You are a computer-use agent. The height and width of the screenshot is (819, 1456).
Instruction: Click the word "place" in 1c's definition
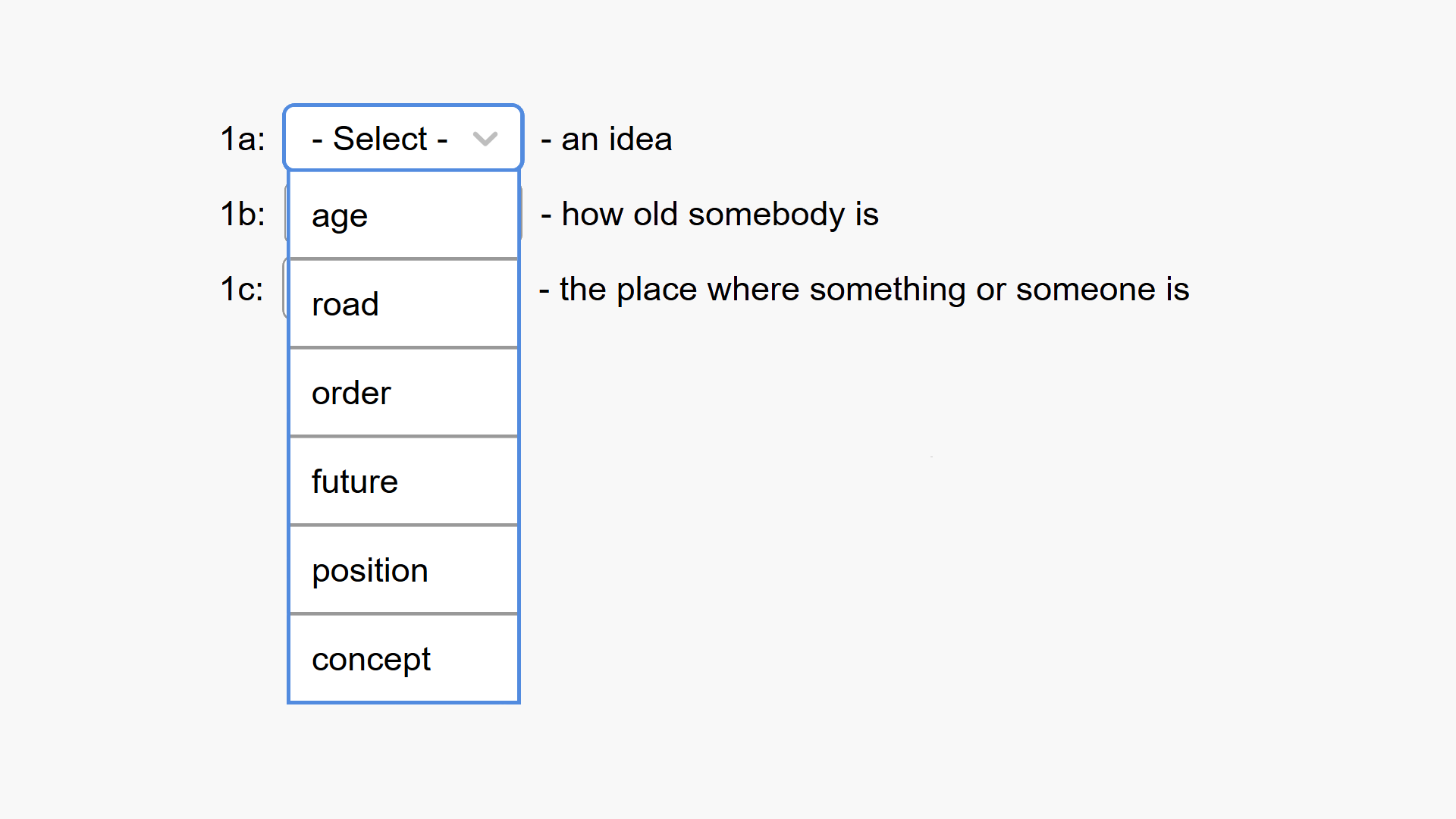656,289
